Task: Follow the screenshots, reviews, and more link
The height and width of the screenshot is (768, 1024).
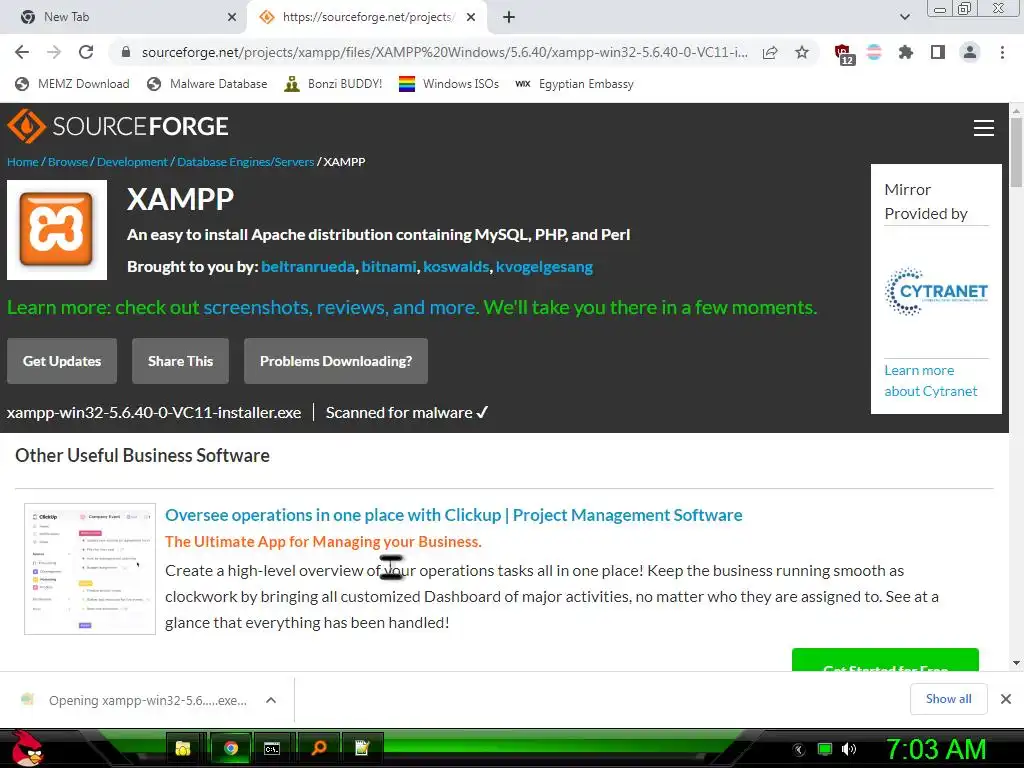Action: coord(341,307)
